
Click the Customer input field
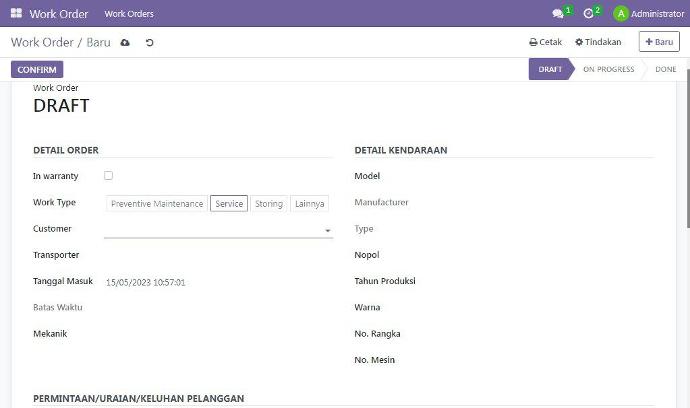click(x=212, y=229)
